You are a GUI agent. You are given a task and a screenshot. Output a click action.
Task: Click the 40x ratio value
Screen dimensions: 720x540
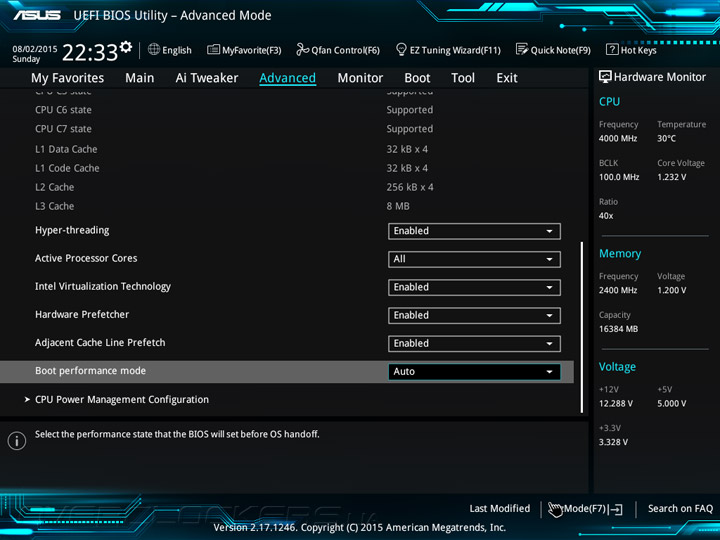pos(606,216)
